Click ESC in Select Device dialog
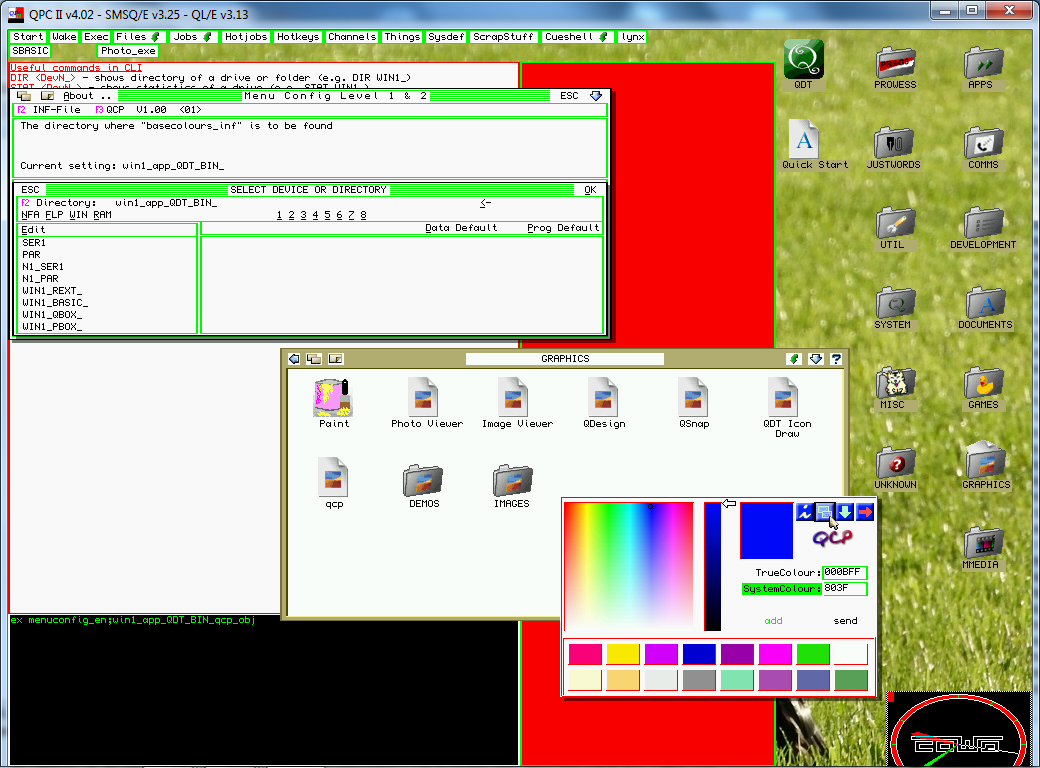This screenshot has width=1040, height=768. 31,190
